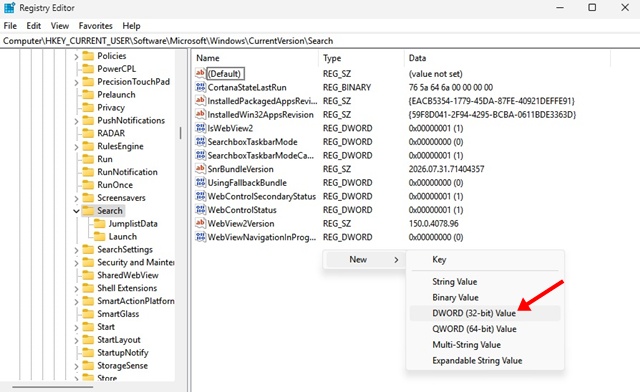Click data value 2026.07.31.71404357
This screenshot has width=640, height=392.
447,169
